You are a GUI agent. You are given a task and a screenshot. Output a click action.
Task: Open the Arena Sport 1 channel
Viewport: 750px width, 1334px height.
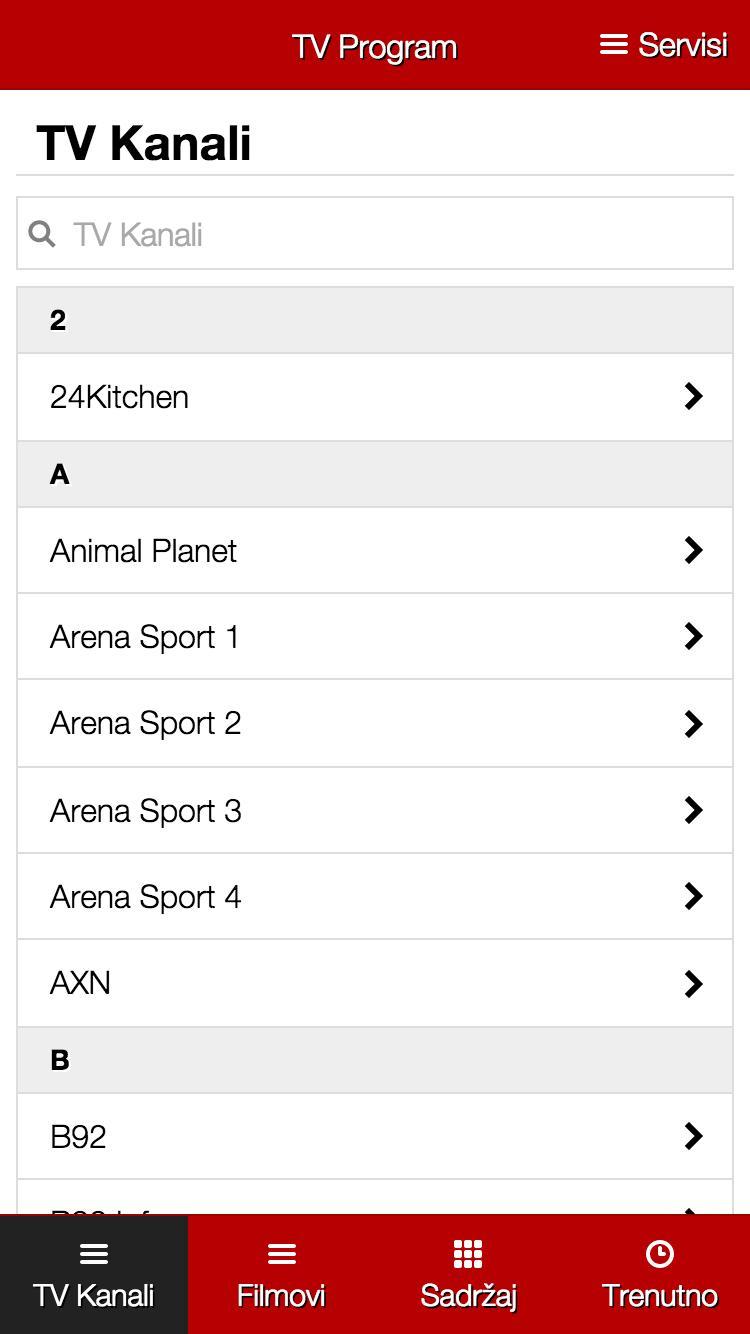146,637
